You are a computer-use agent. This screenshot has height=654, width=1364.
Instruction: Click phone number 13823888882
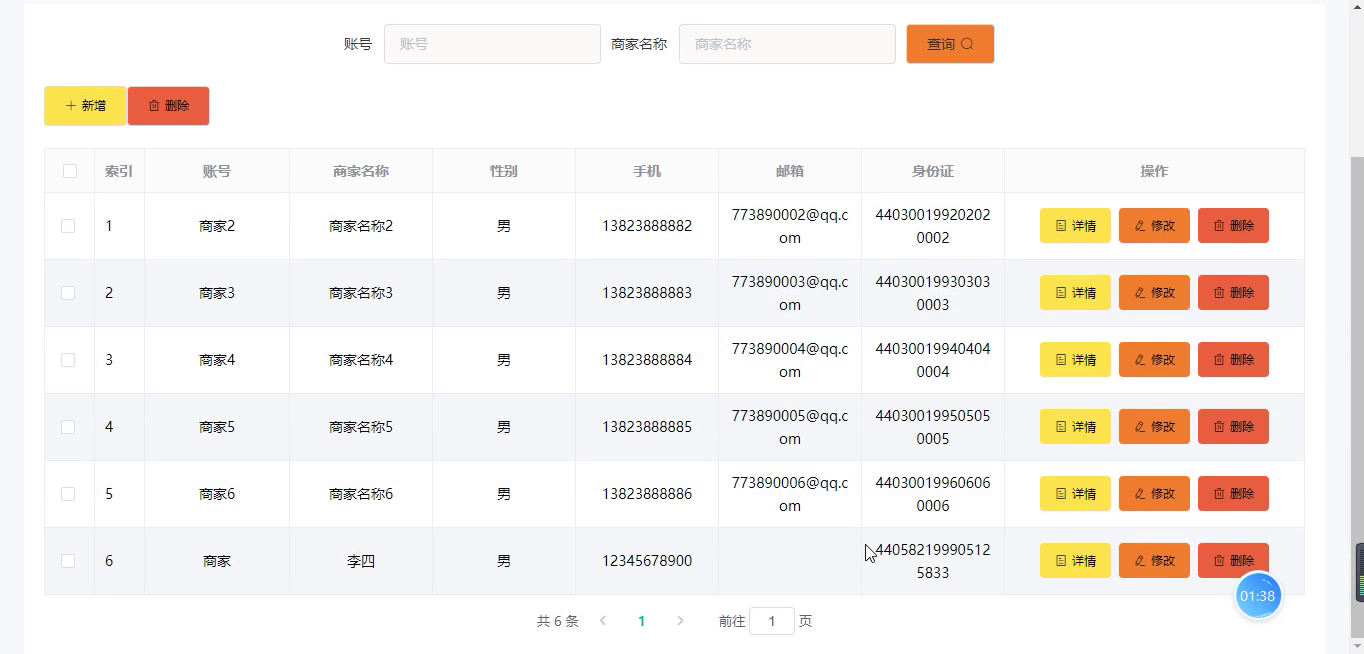pos(647,226)
